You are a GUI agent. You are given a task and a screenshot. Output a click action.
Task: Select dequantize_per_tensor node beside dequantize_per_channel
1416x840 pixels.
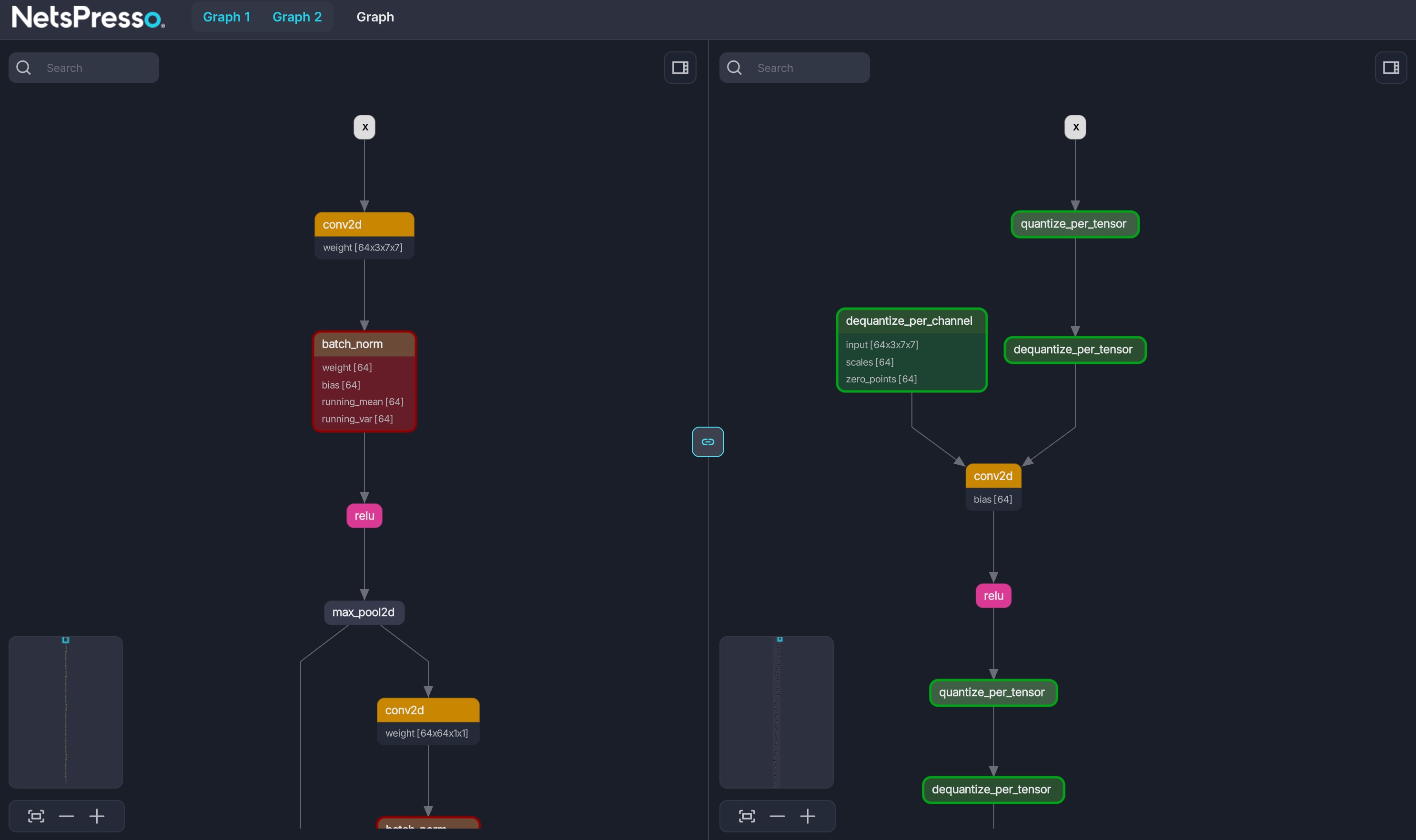[x=1074, y=350]
